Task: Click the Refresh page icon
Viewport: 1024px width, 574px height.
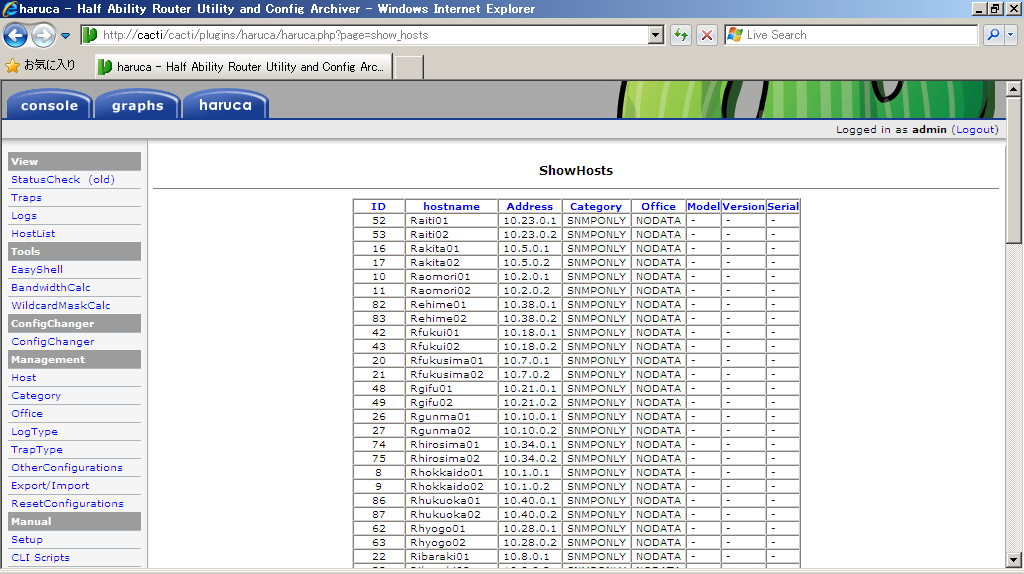Action: tap(680, 35)
